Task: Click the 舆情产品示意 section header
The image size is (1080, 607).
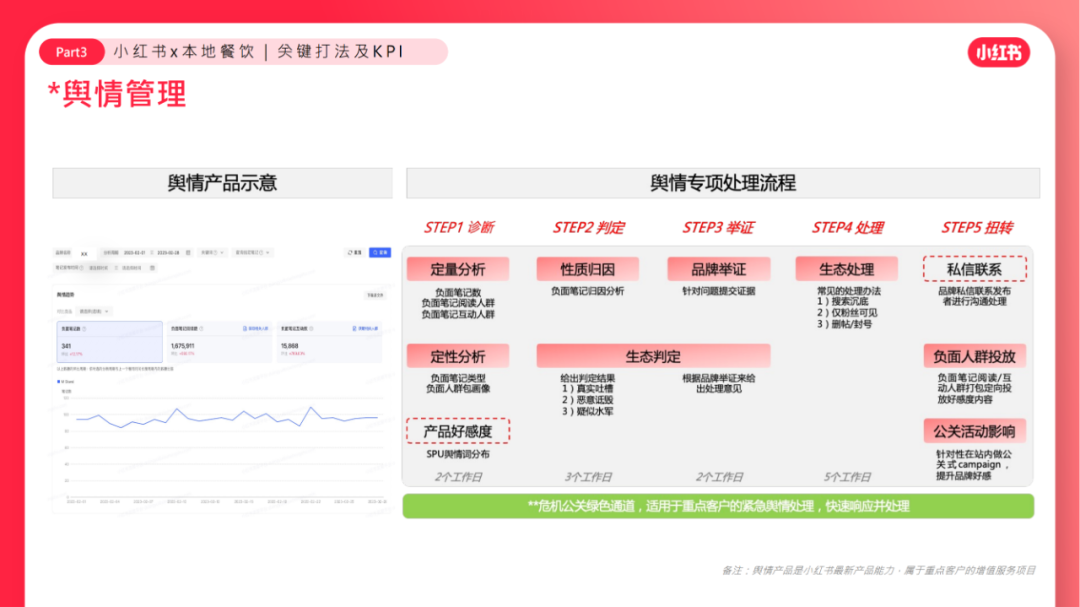Action: tap(222, 183)
